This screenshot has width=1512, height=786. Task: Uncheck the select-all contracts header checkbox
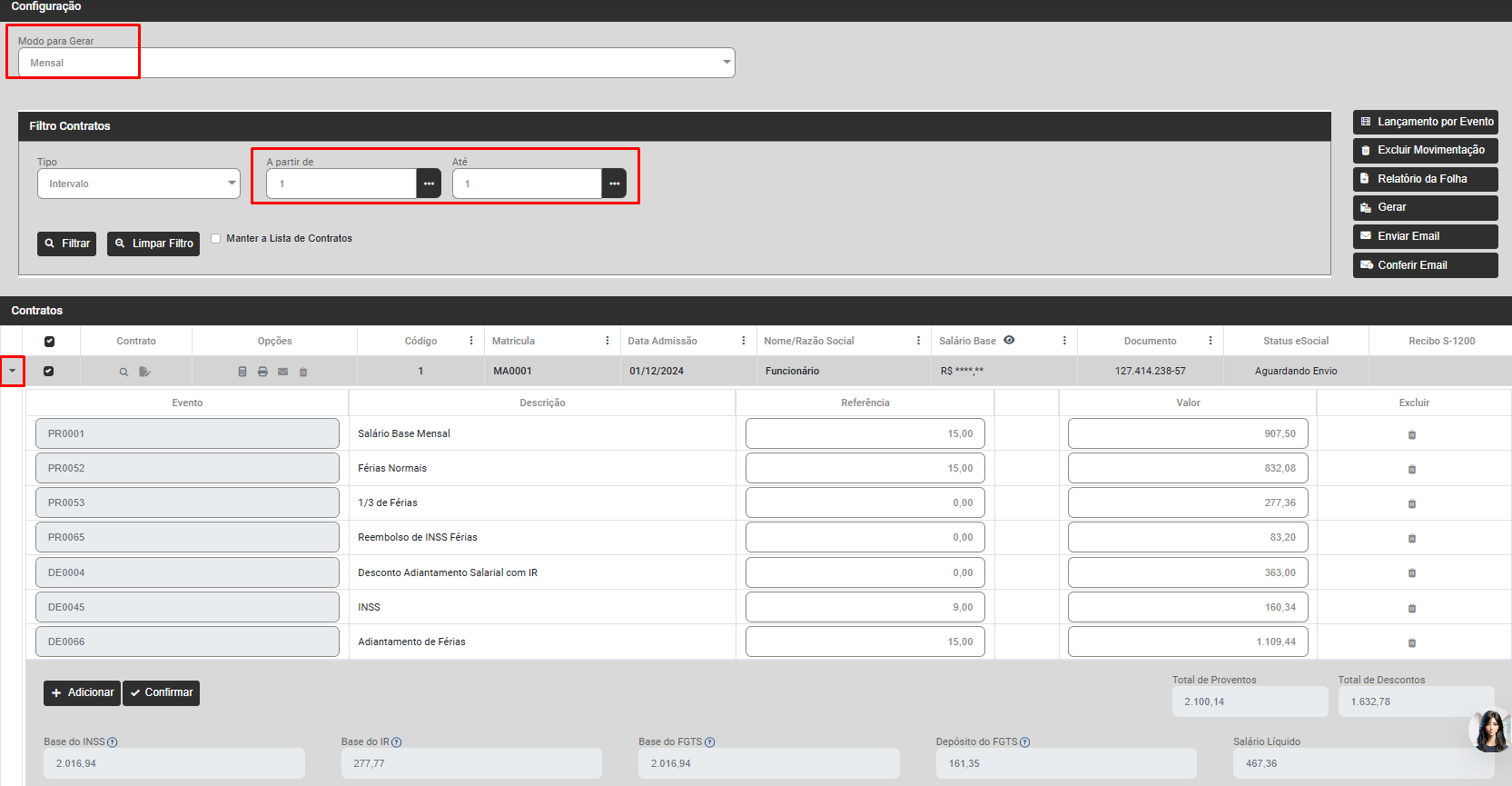49,342
